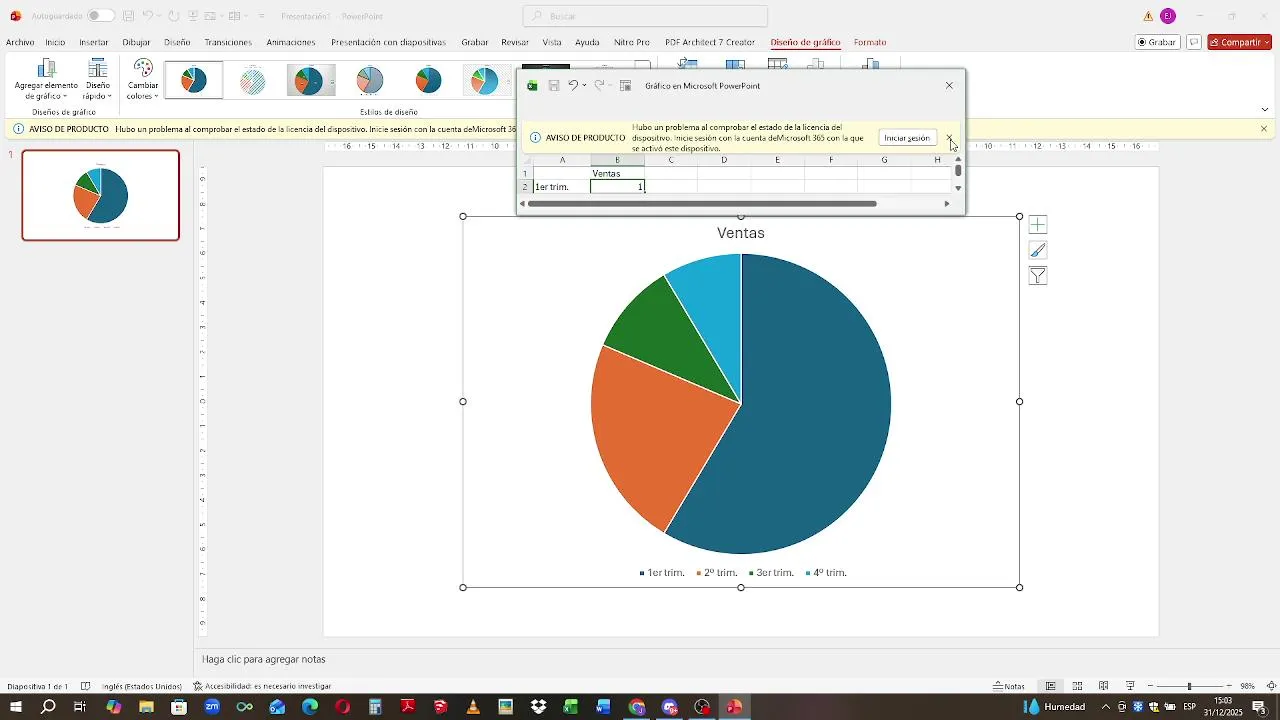
Task: Switch to the Animaciones tab
Action: pyautogui.click(x=291, y=42)
